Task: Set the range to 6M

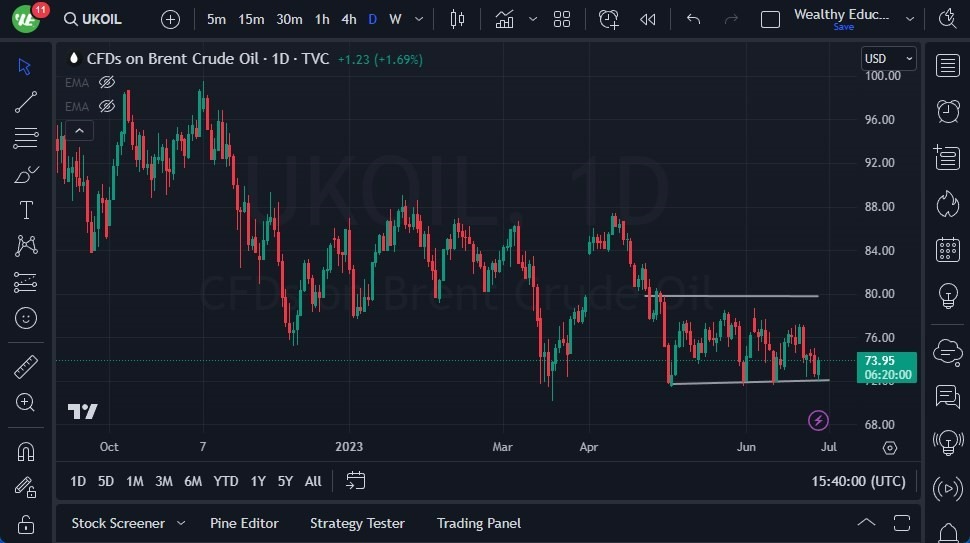Action: [193, 481]
